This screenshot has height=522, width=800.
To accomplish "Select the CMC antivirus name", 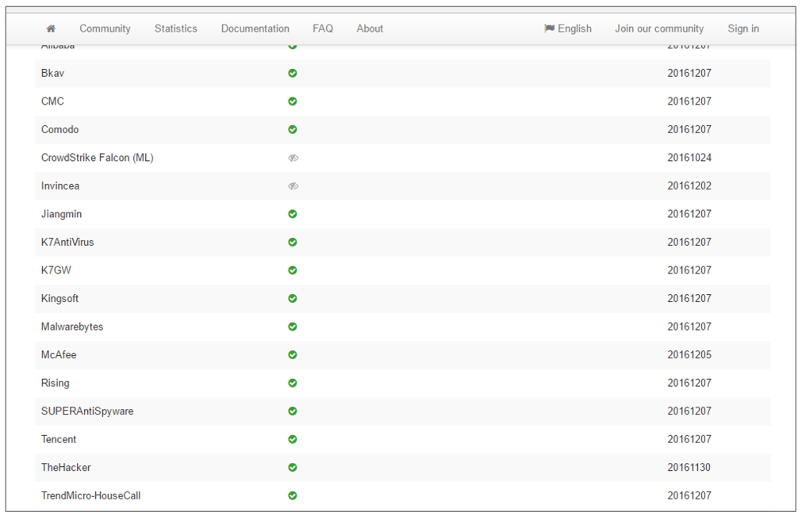I will click(x=53, y=101).
